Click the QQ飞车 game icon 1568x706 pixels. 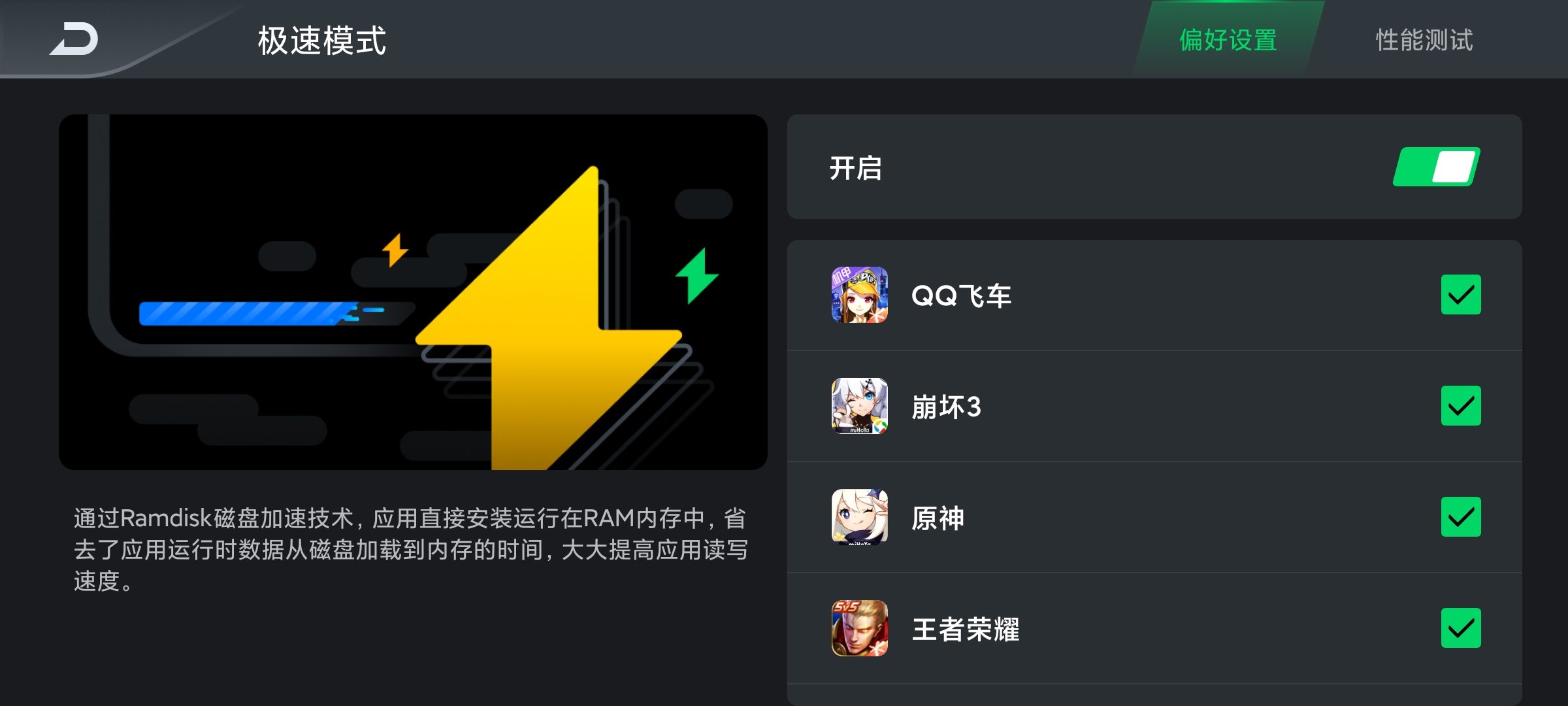click(859, 295)
